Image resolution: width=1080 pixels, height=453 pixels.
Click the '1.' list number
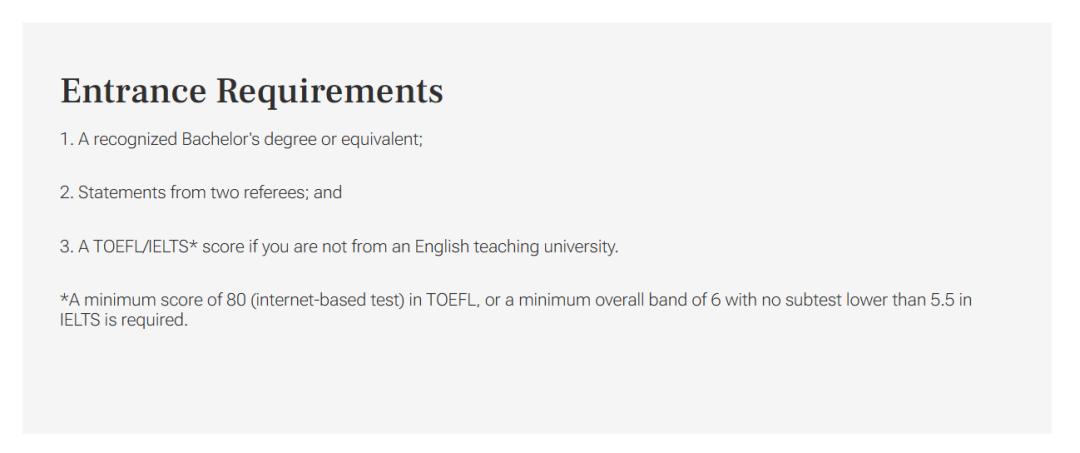click(x=67, y=139)
